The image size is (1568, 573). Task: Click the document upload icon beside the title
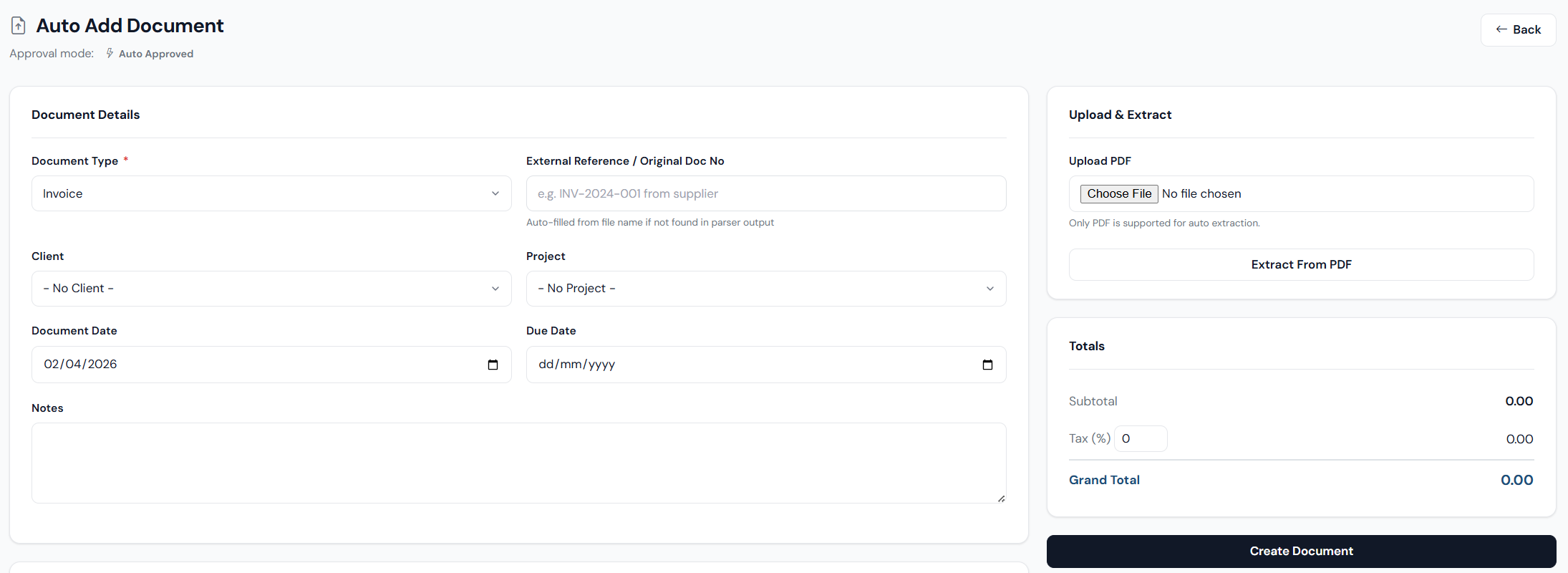pyautogui.click(x=18, y=25)
